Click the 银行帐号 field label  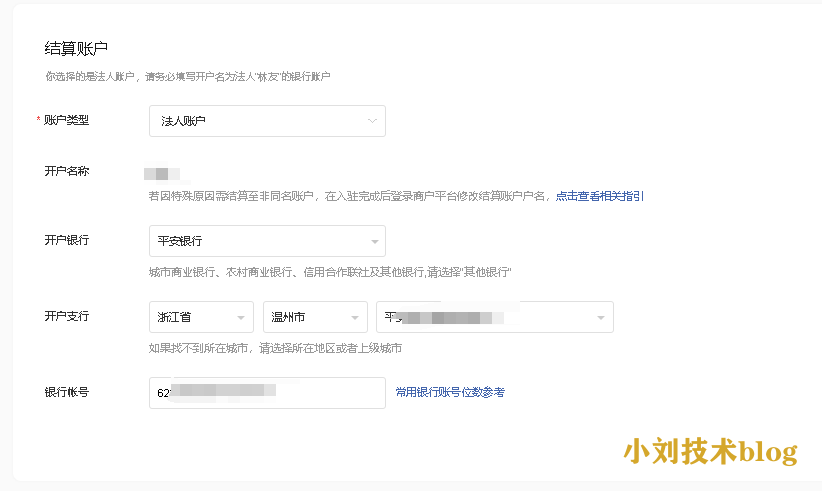click(x=67, y=392)
